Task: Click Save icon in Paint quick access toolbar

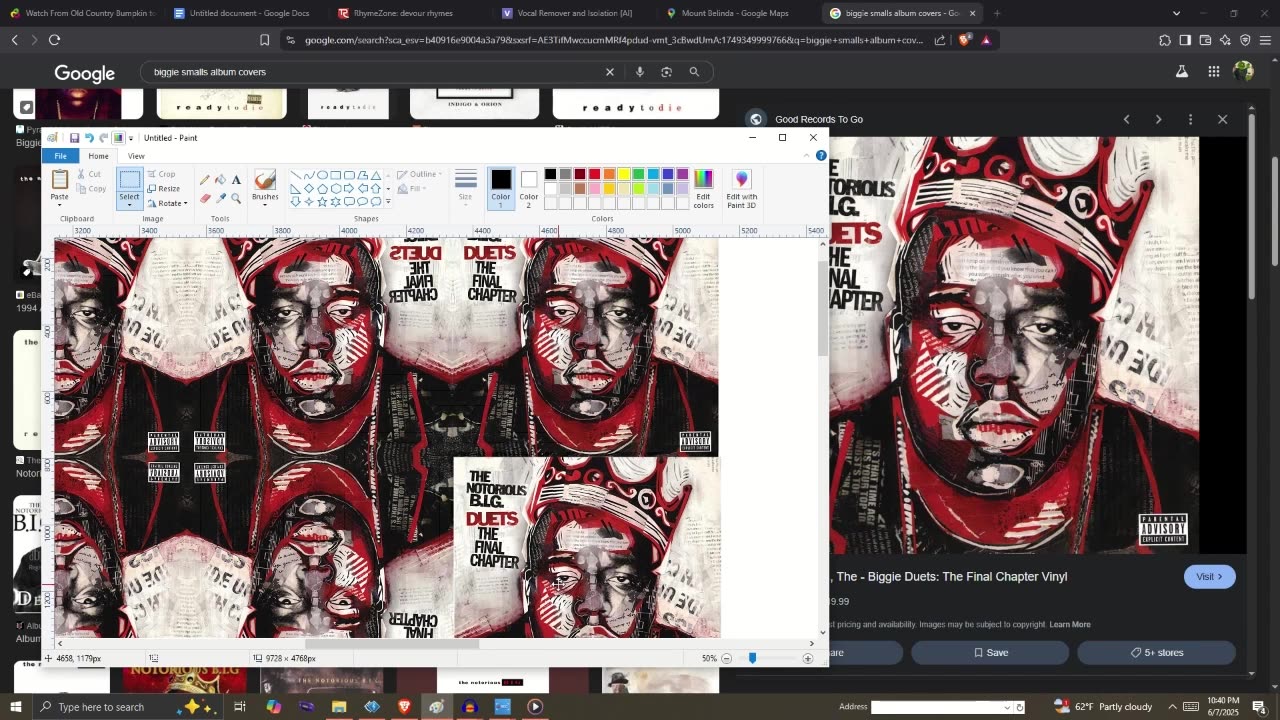Action: click(x=74, y=138)
